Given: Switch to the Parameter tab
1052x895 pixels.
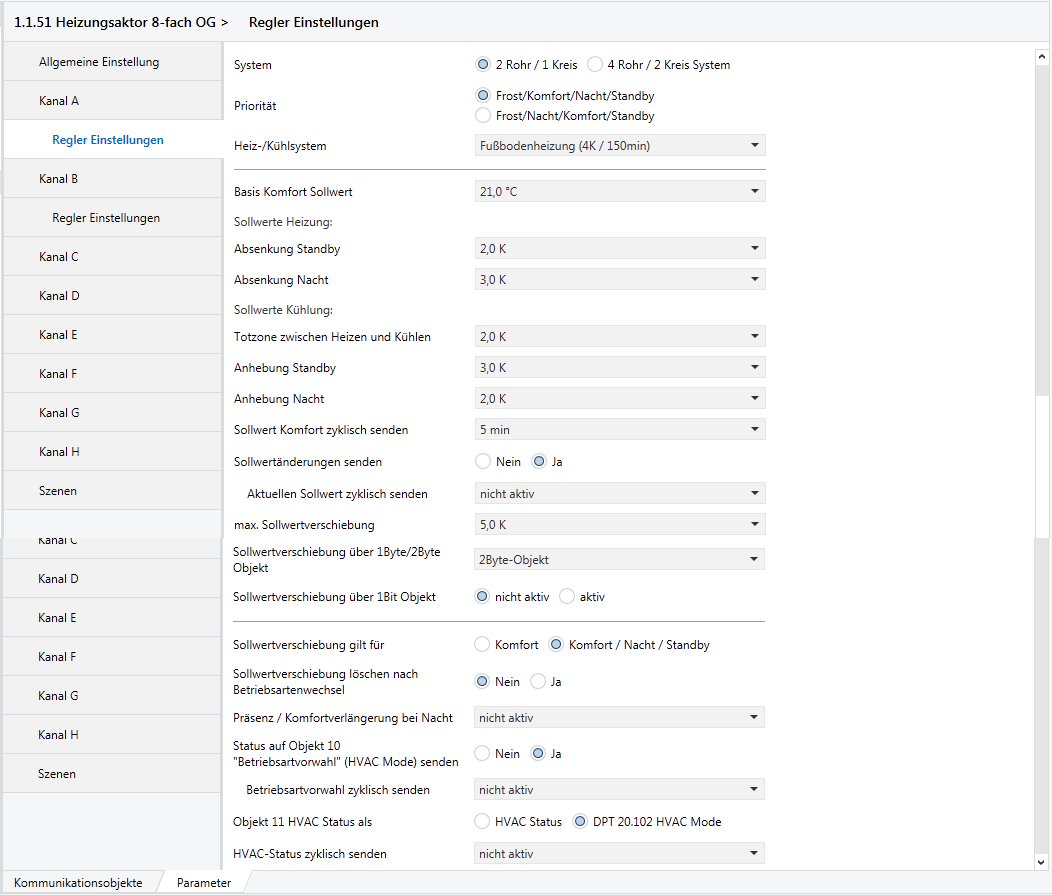Looking at the screenshot, I should point(204,883).
